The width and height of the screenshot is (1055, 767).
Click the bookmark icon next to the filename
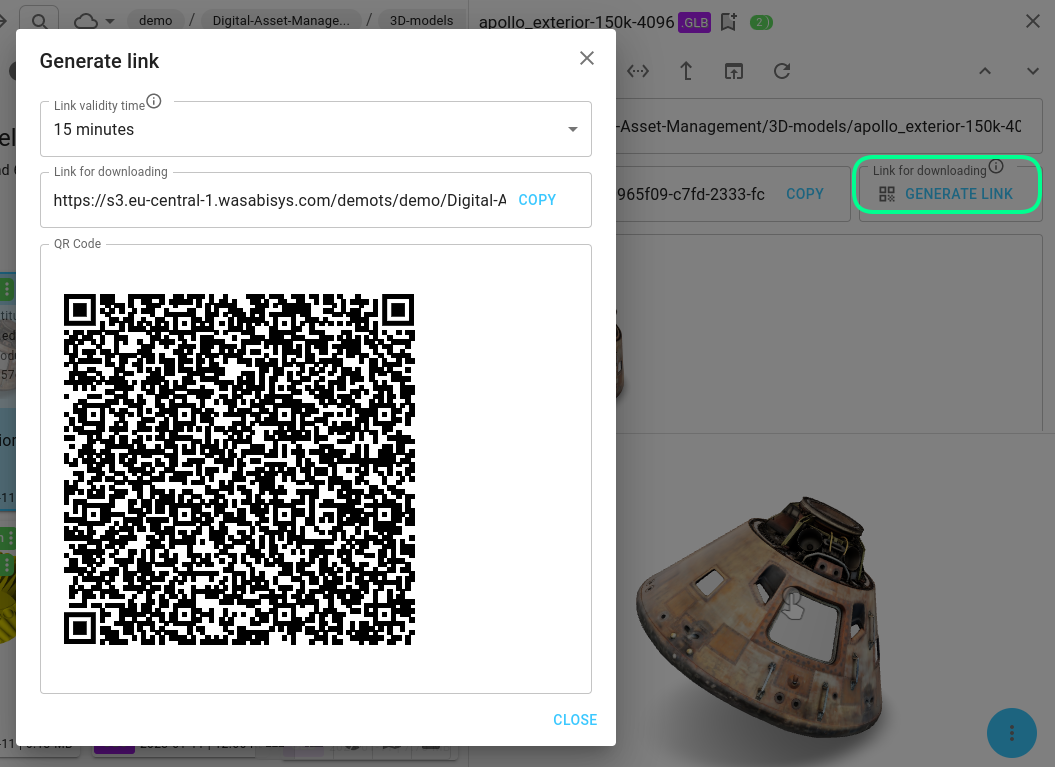pyautogui.click(x=728, y=21)
